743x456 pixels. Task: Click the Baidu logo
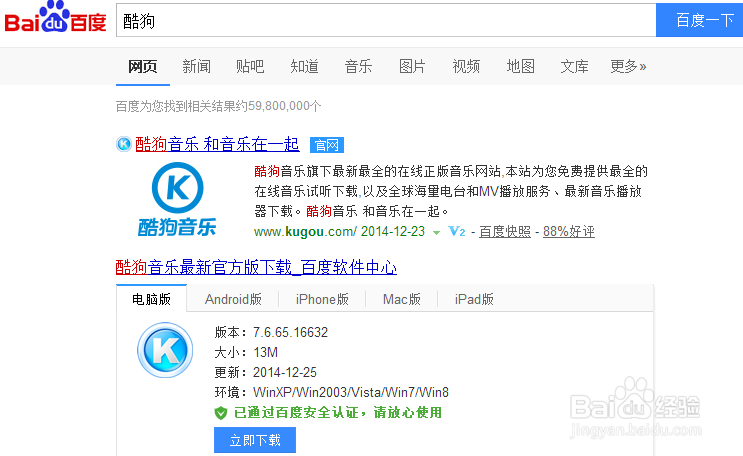[55, 17]
